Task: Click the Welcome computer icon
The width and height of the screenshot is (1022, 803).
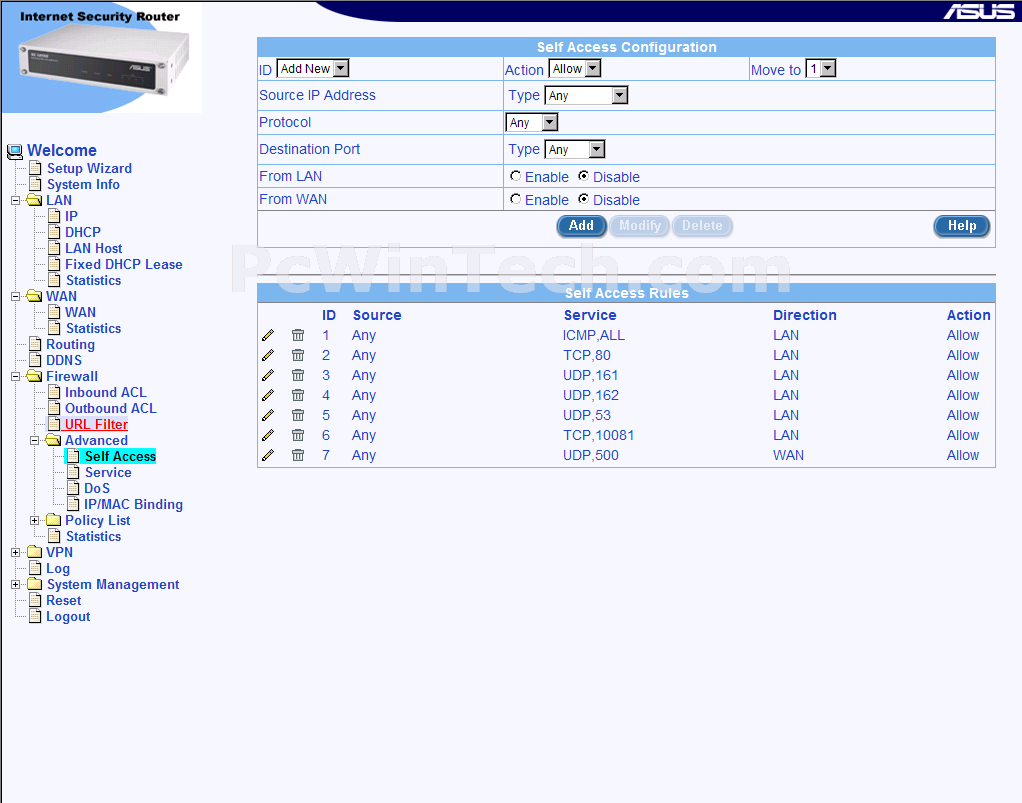Action: pyautogui.click(x=14, y=152)
